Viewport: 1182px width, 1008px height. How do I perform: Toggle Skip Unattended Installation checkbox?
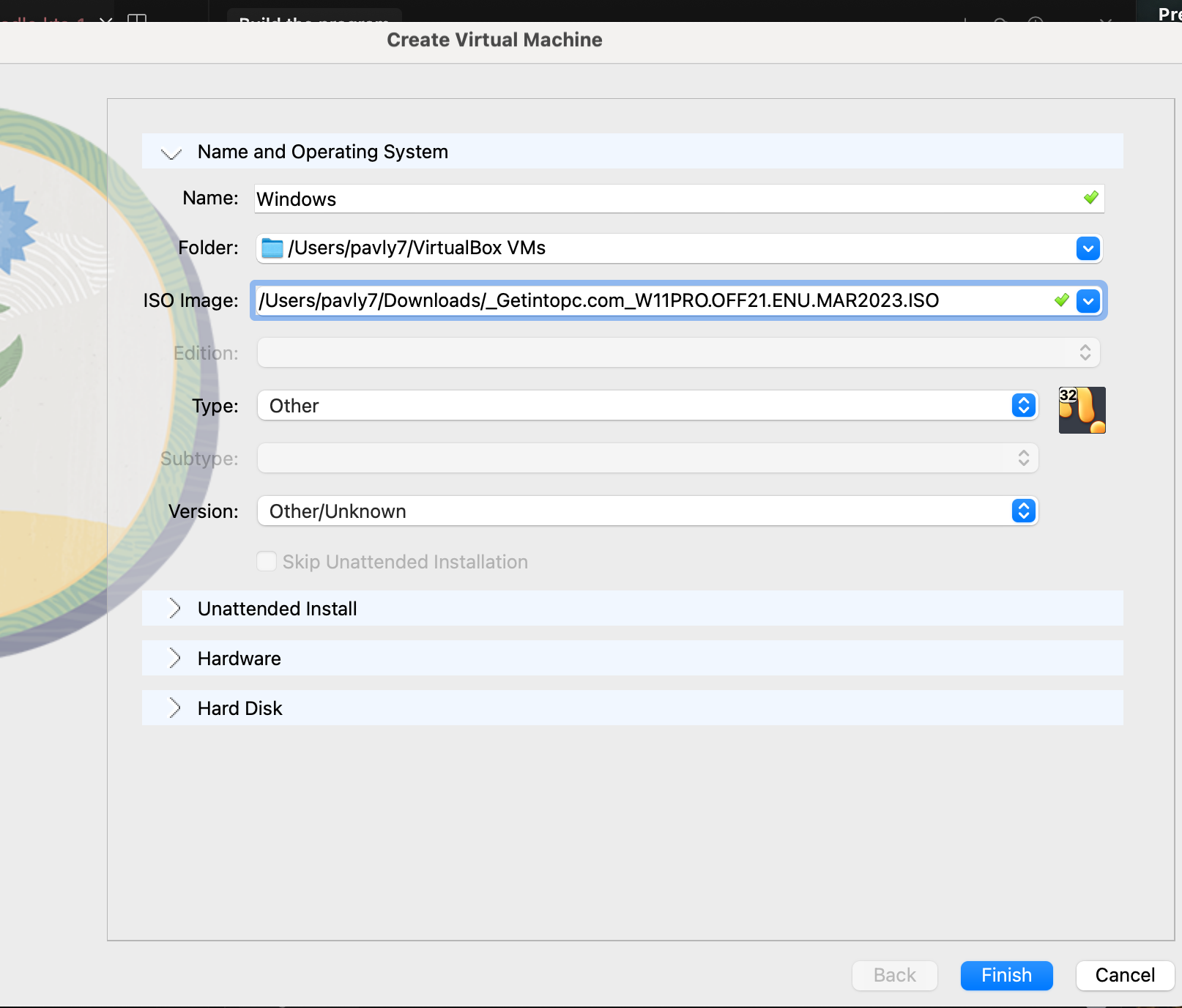[267, 562]
